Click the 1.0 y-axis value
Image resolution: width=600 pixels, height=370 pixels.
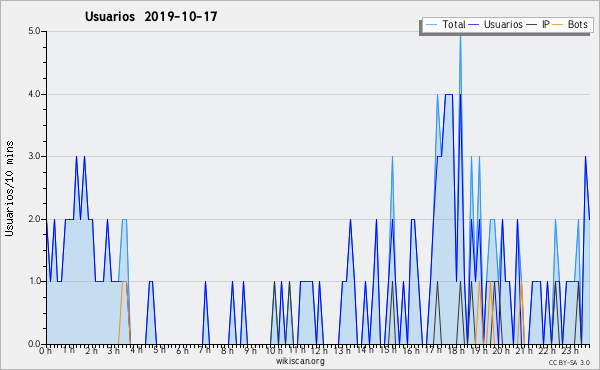click(x=34, y=281)
